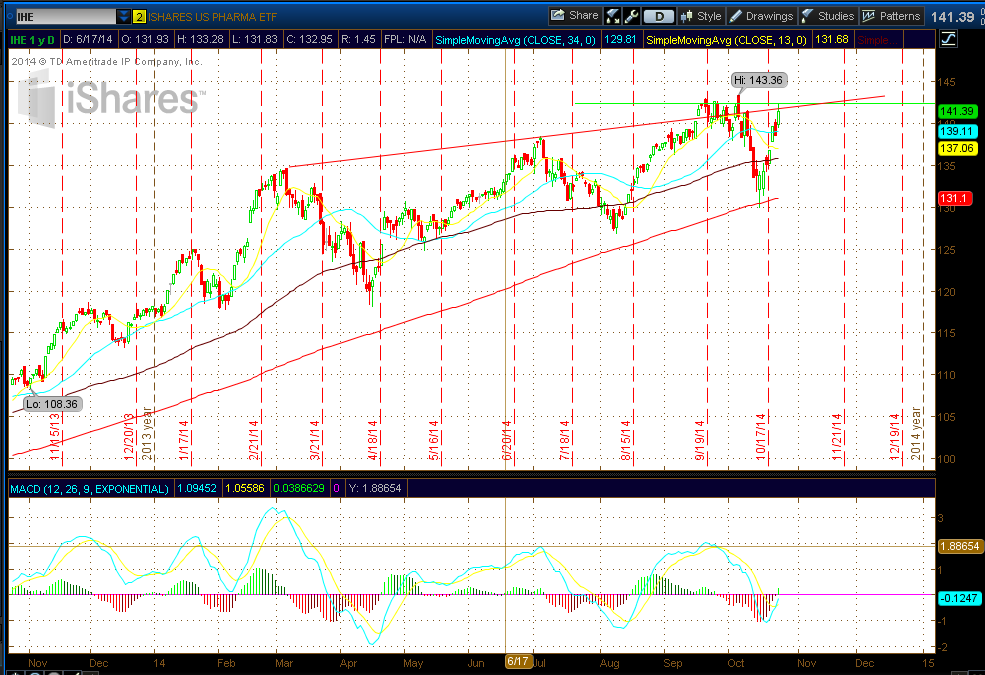Click the L: 131.83 low value
Screen dimensions: 985x675
click(x=254, y=40)
